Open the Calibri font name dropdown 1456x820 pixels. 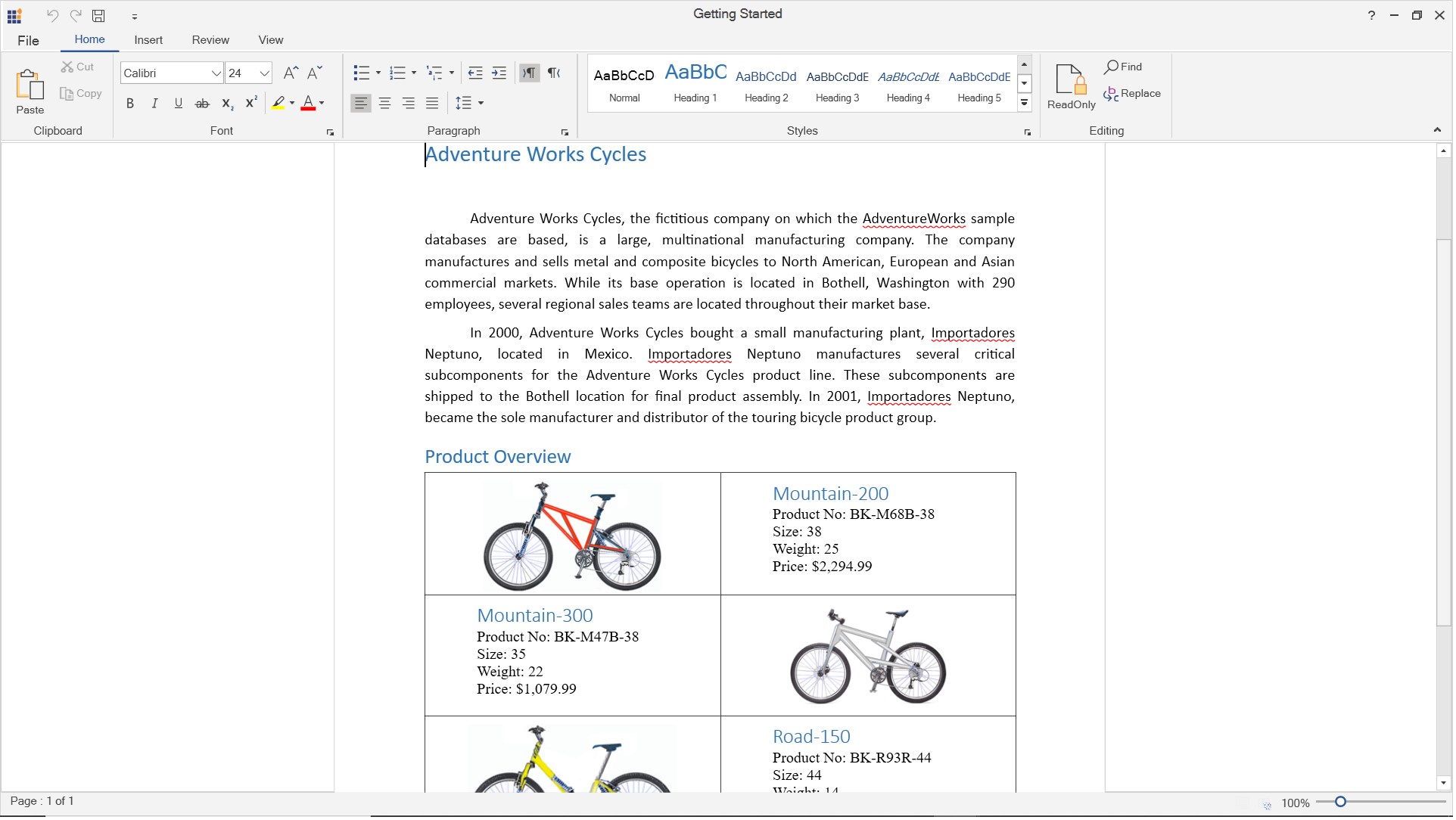tap(216, 73)
